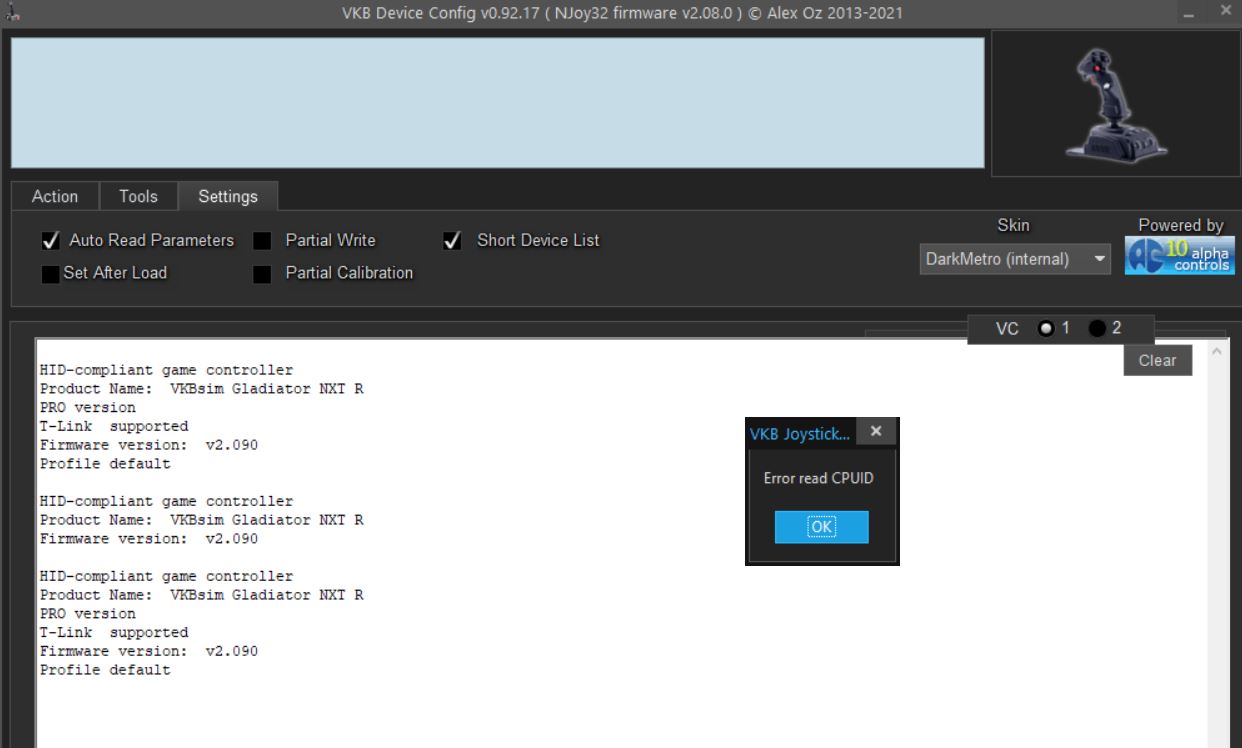Viewport: 1242px width, 748px height.
Task: Open the Skin dropdown DarkMetro (internal)
Action: [1015, 259]
